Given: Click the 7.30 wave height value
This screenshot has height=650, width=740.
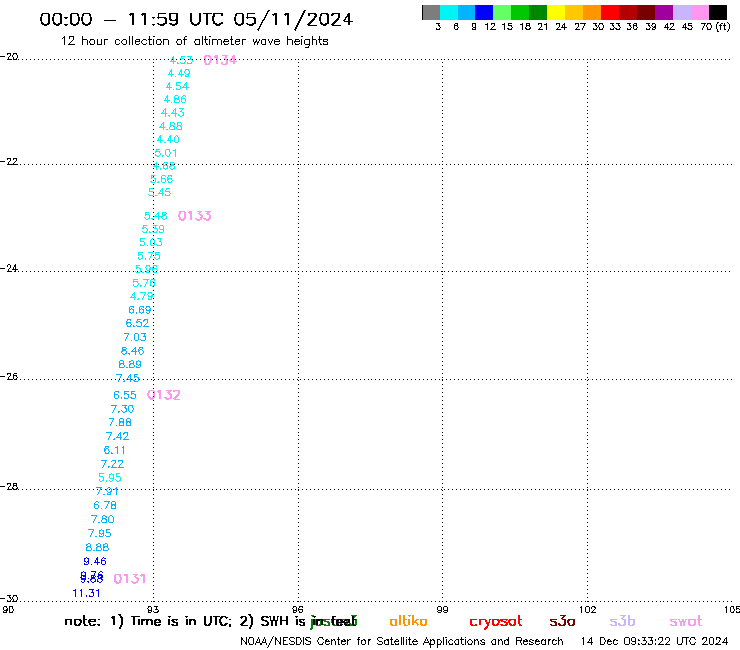Looking at the screenshot, I should point(122,409).
